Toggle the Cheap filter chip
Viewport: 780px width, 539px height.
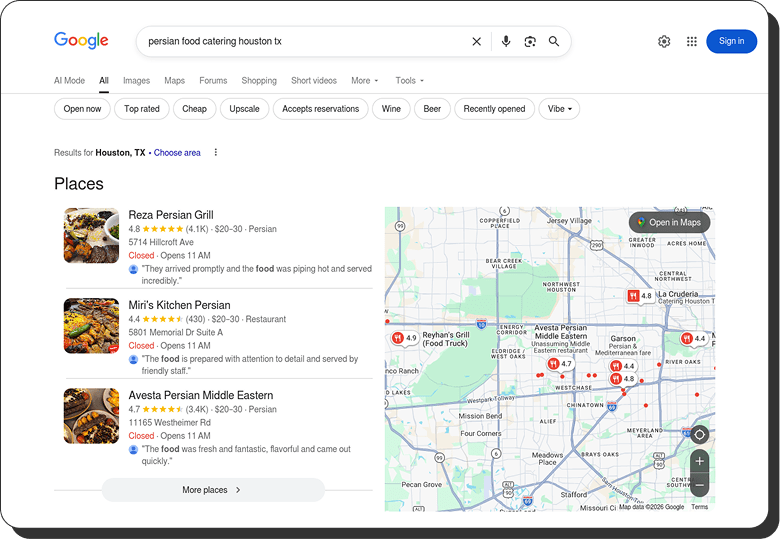[195, 109]
